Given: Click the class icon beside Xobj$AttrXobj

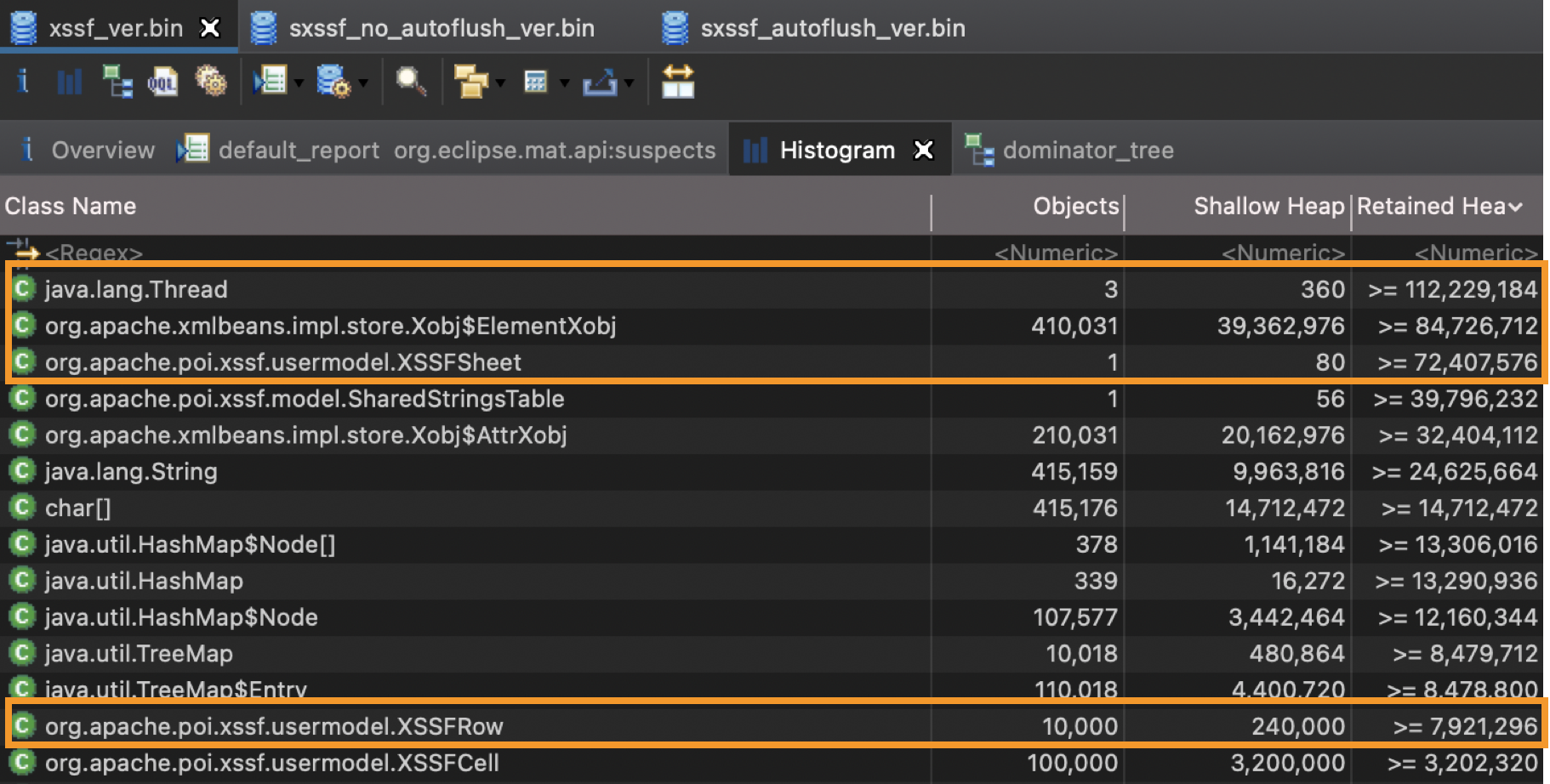Looking at the screenshot, I should tap(23, 435).
